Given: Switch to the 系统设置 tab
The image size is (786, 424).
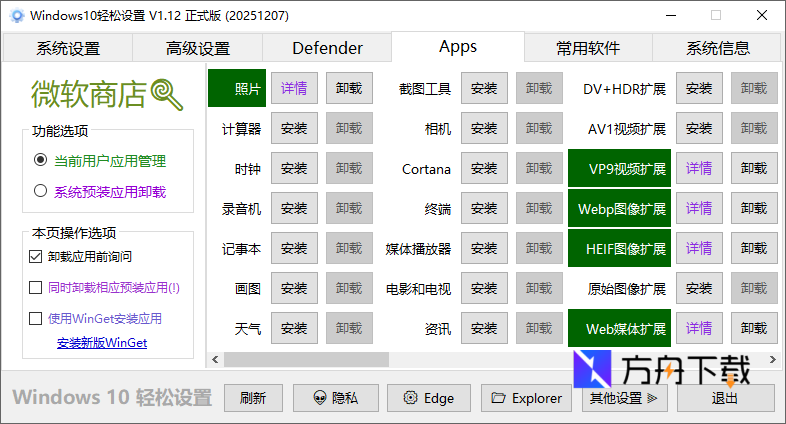Looking at the screenshot, I should pyautogui.click(x=68, y=48).
